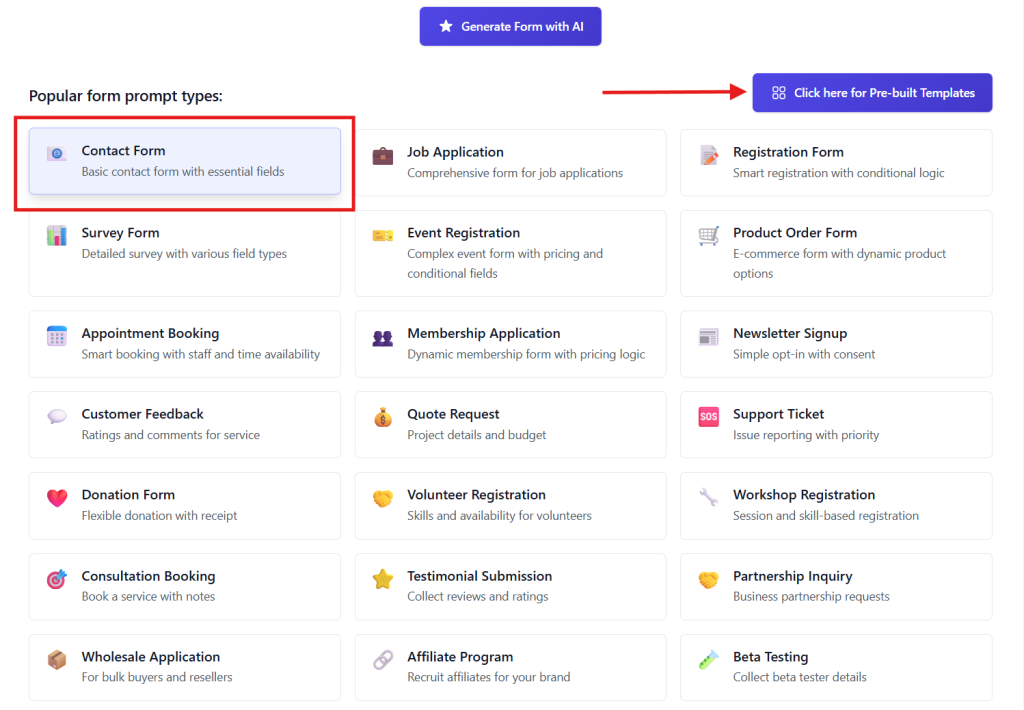Click 'Project details and budget' description

pyautogui.click(x=477, y=435)
